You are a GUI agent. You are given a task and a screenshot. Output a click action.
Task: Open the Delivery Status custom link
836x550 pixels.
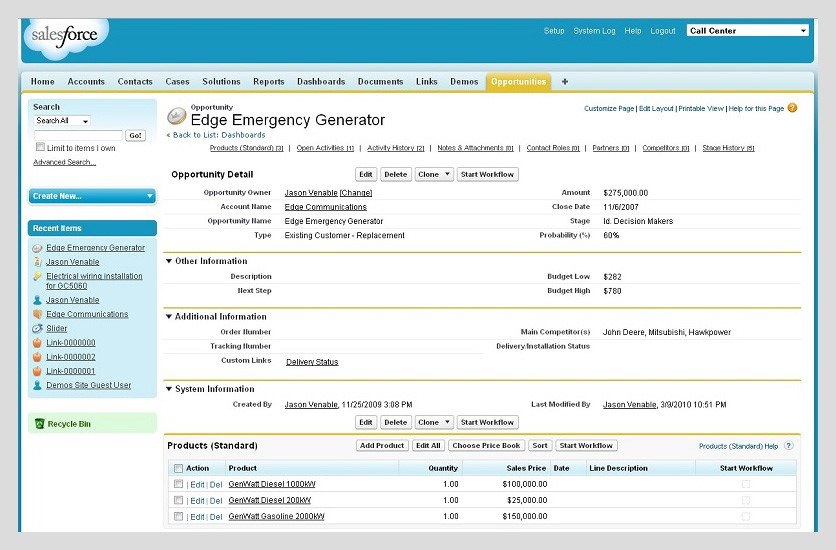[312, 362]
